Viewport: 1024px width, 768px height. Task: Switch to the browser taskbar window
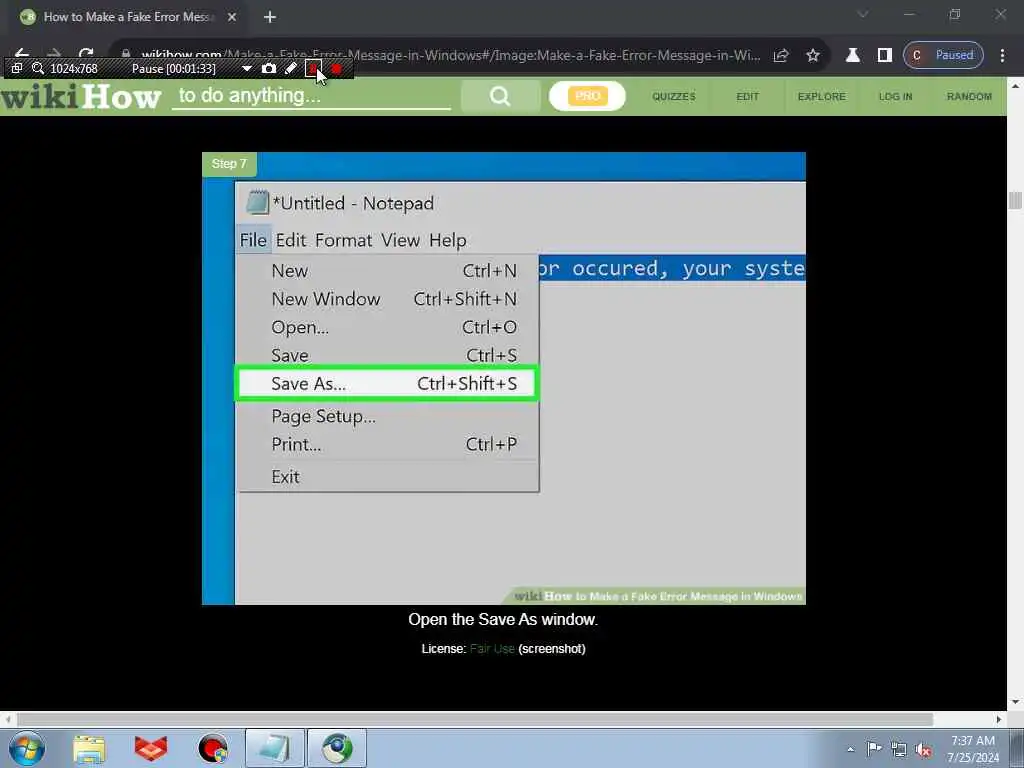tap(337, 748)
